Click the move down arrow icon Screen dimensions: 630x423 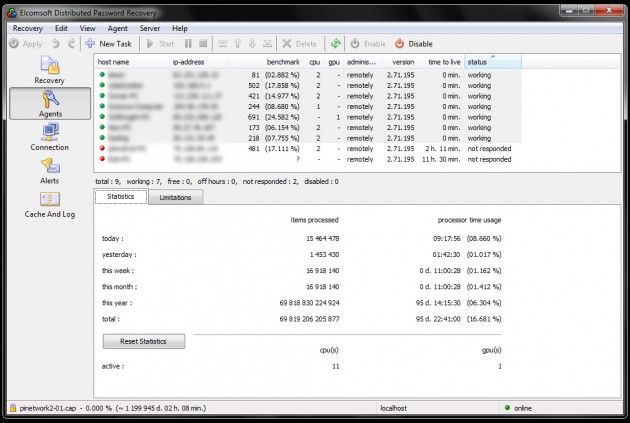coord(252,44)
